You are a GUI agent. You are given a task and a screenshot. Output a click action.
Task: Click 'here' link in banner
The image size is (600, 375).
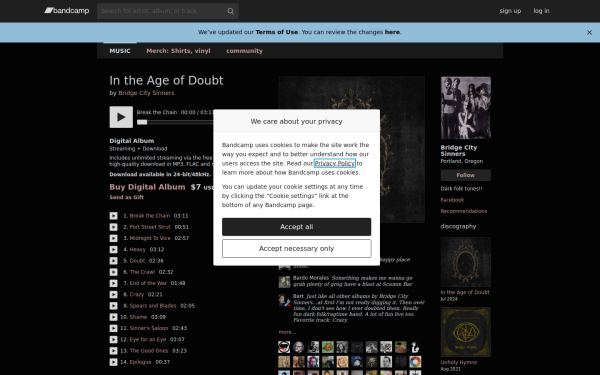[392, 32]
